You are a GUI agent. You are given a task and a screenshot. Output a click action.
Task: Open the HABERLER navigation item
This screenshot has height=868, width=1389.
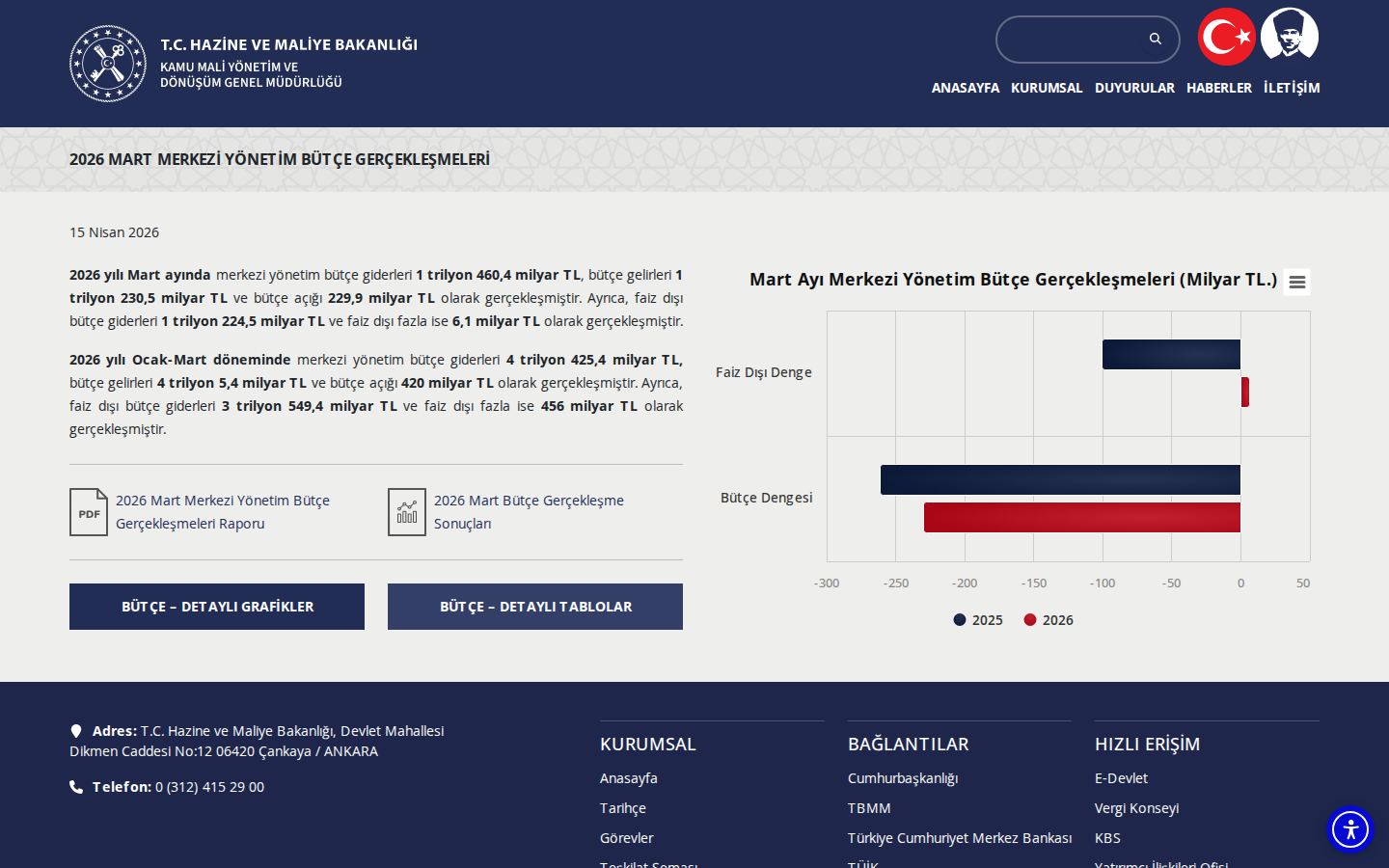(1219, 88)
